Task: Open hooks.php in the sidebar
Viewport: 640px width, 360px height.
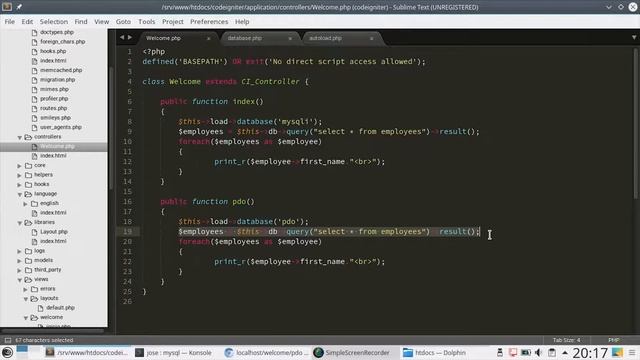Action: (53, 51)
